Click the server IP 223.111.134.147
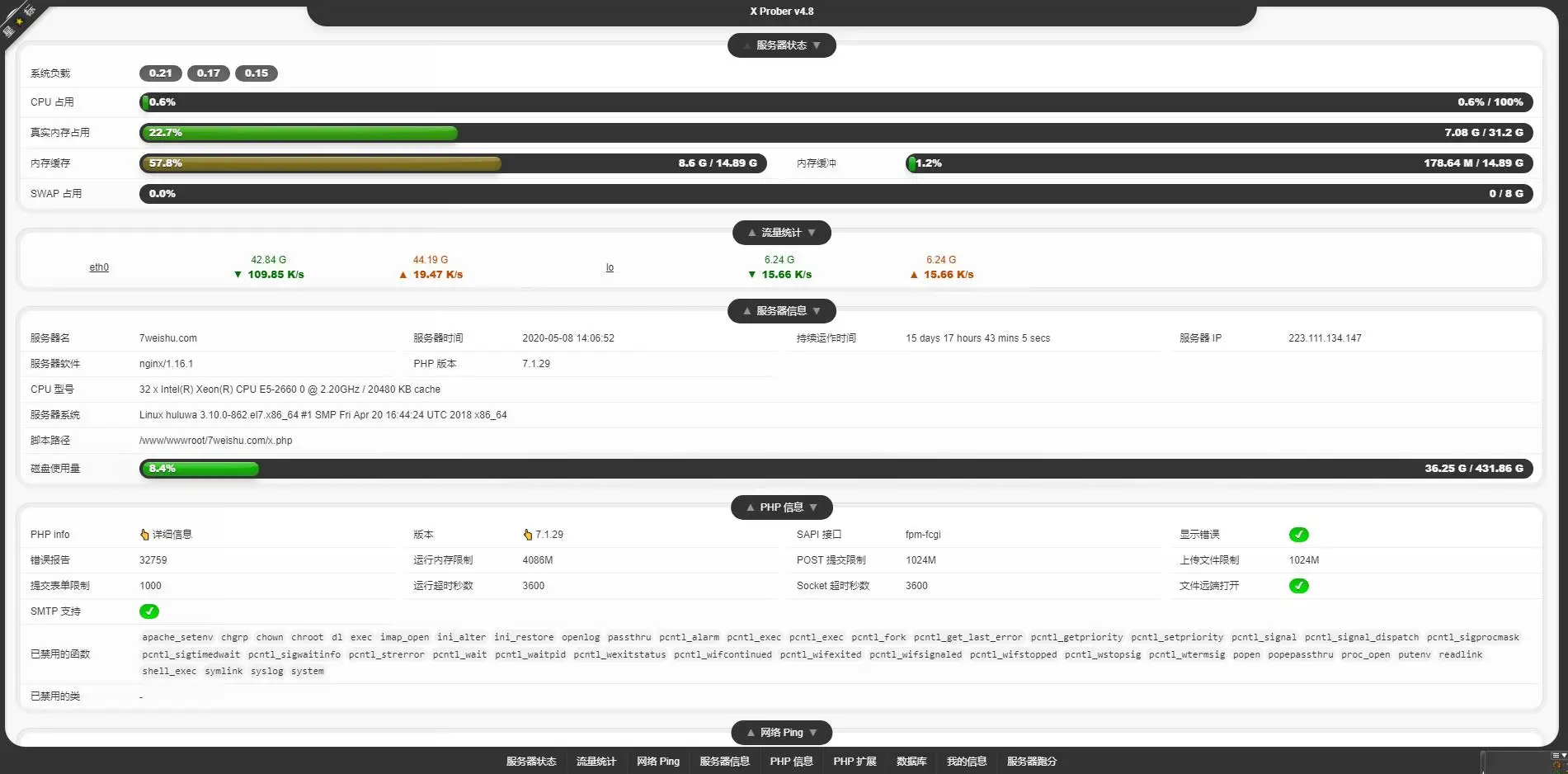Screen dimensions: 1568x774 click(x=1326, y=338)
